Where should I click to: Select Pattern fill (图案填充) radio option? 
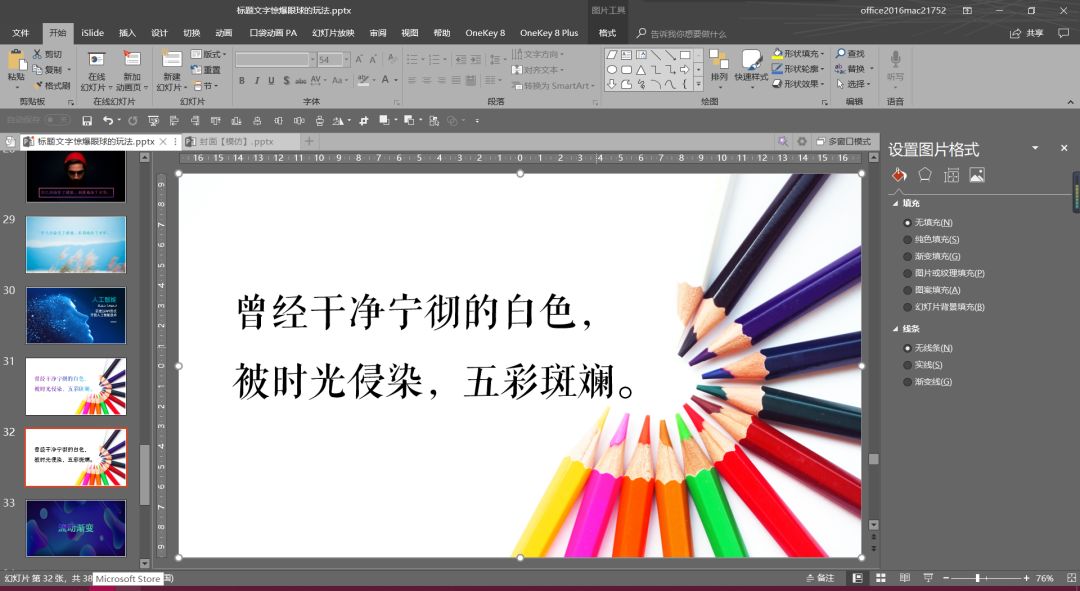[x=907, y=290]
